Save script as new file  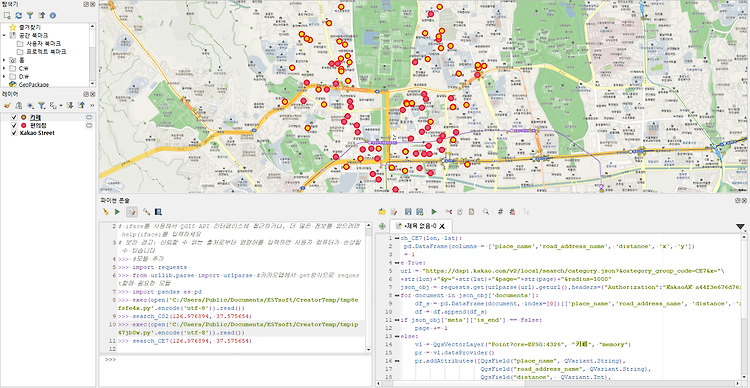419,211
